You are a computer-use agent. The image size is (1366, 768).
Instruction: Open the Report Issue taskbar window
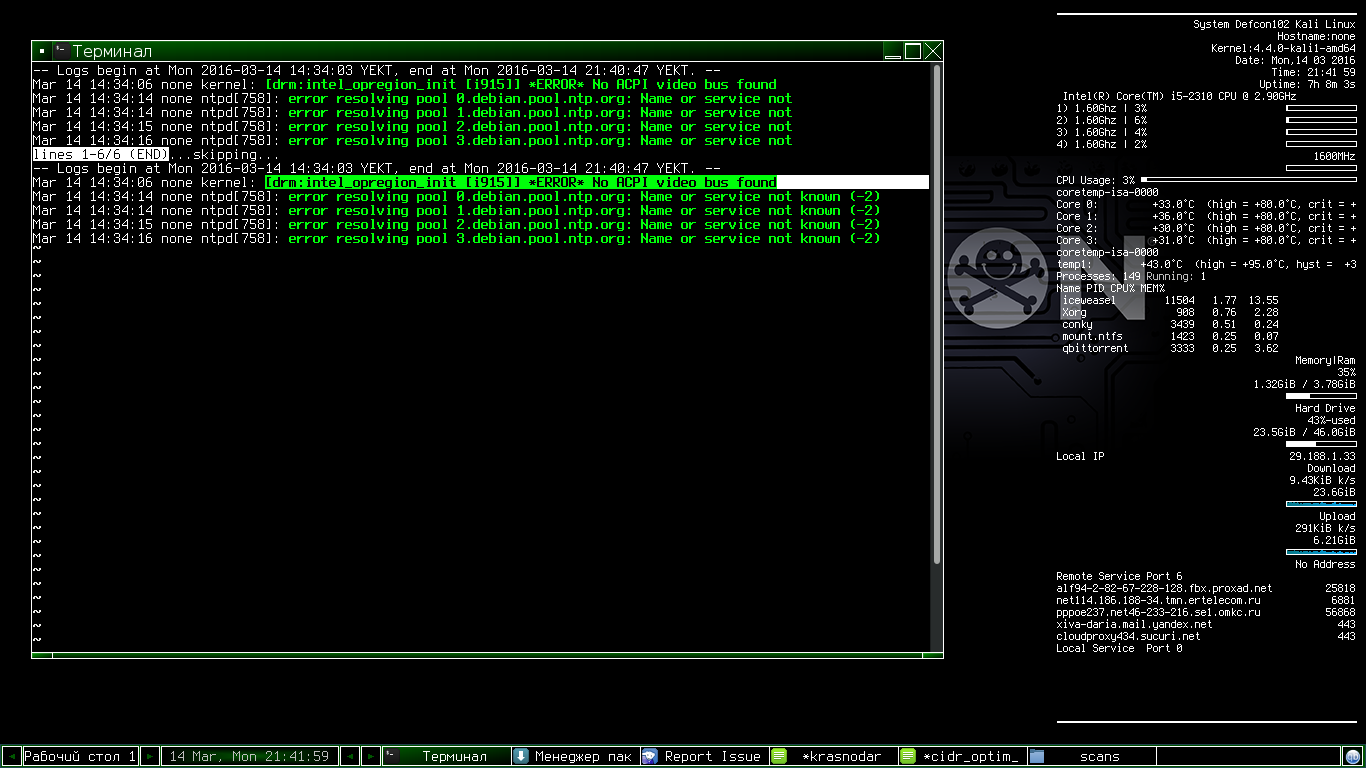click(704, 757)
